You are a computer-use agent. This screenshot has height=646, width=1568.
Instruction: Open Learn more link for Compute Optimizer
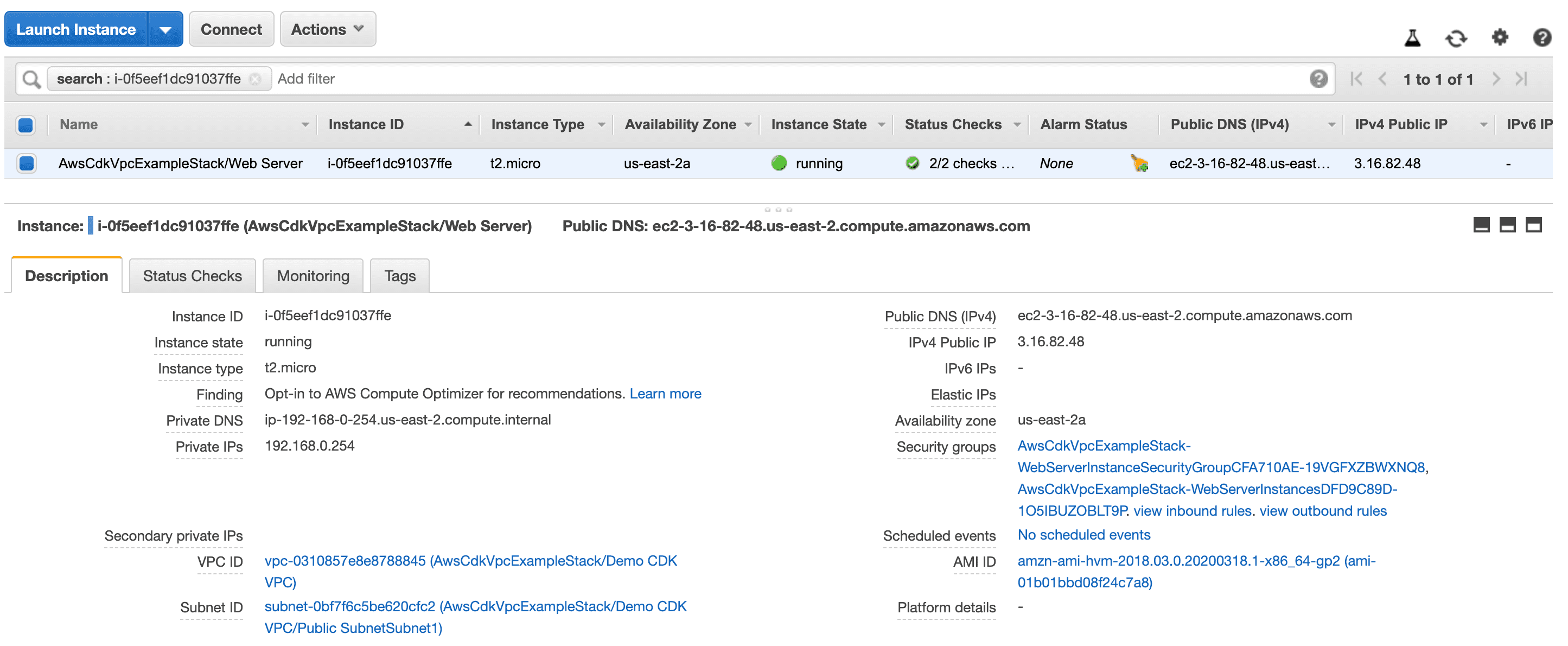[665, 394]
